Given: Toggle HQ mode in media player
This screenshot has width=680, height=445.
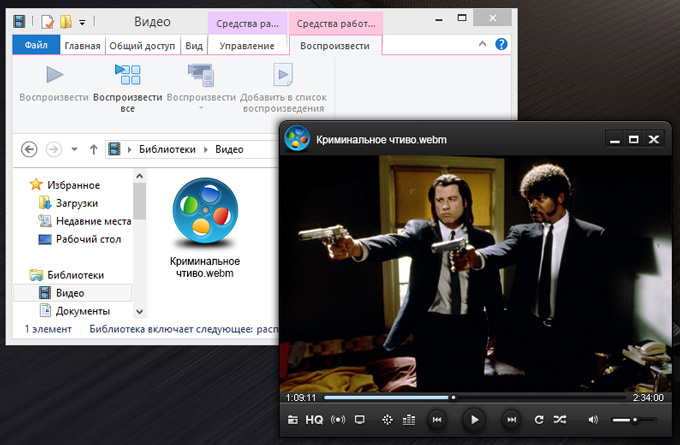Looking at the screenshot, I should pyautogui.click(x=314, y=420).
